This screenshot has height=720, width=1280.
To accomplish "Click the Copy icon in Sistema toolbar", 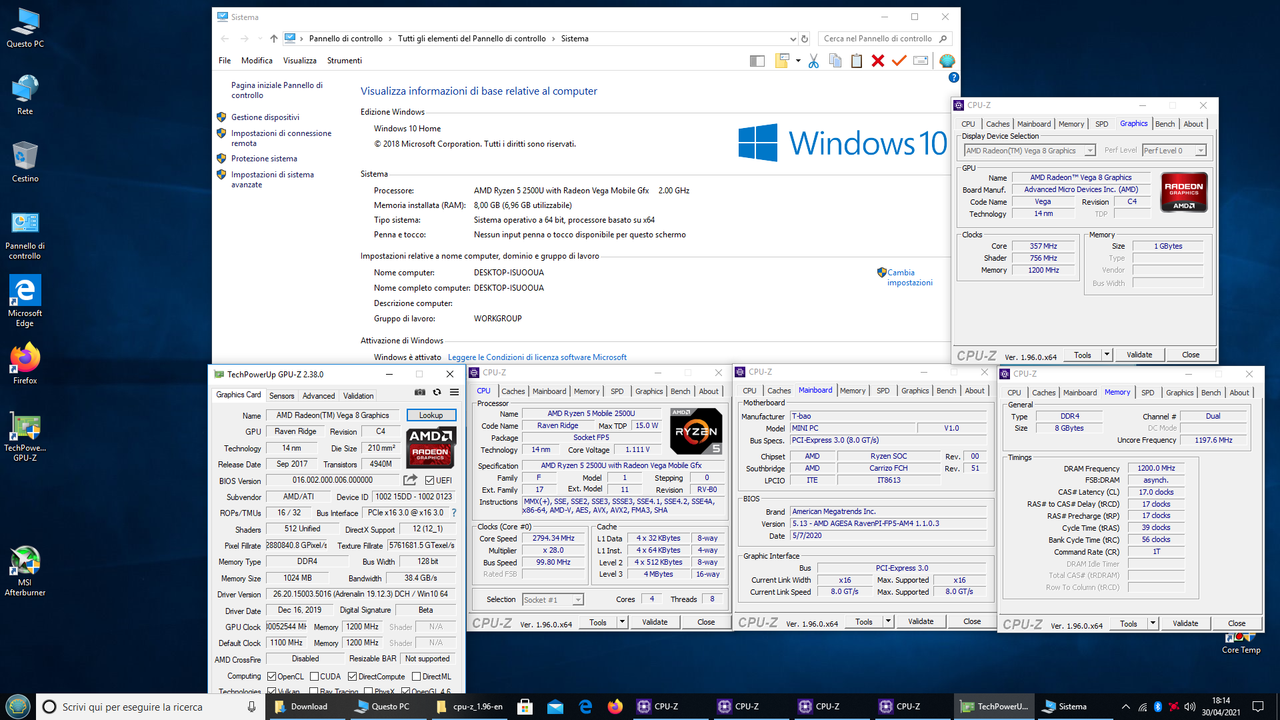I will click(x=834, y=61).
